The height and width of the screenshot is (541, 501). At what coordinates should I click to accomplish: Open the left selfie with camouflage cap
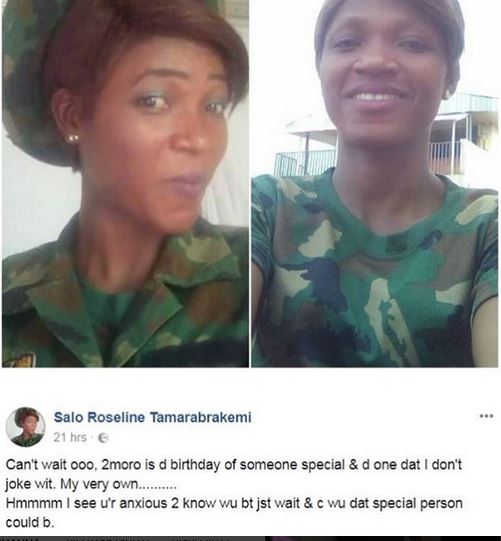[x=125, y=183]
